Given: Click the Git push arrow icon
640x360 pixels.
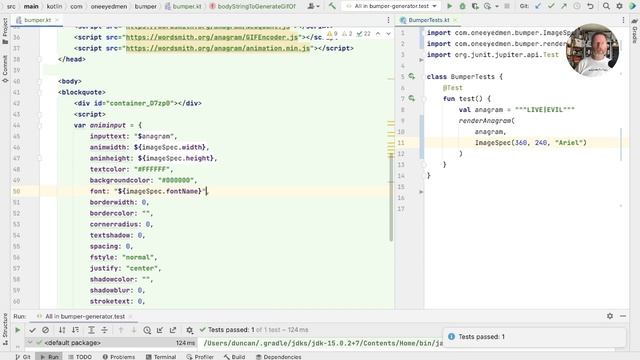Looking at the screenshot, I should click(x=564, y=6).
